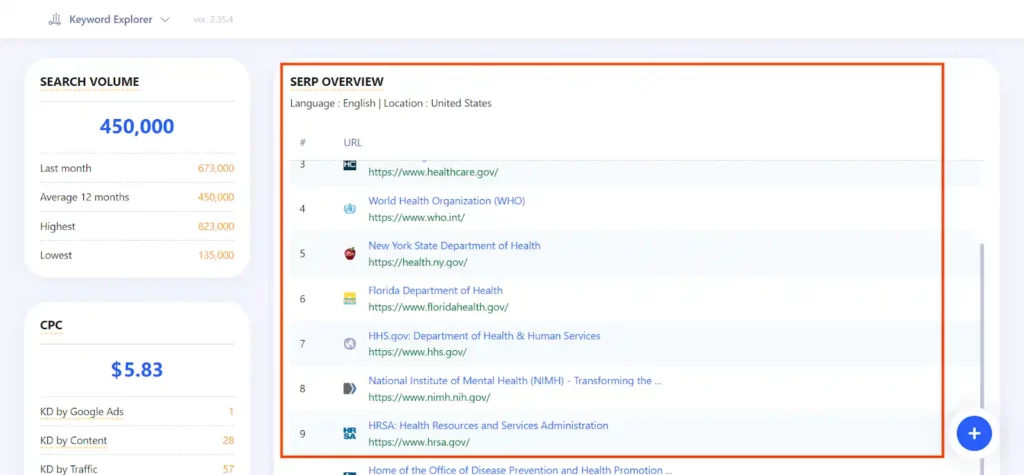Open HHS.gov Department of Health result title

click(x=484, y=336)
